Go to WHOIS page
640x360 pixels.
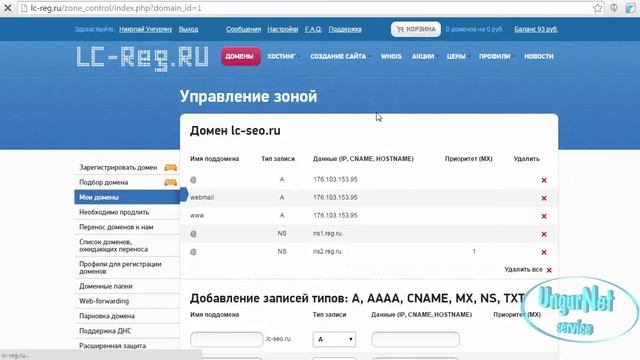point(391,56)
